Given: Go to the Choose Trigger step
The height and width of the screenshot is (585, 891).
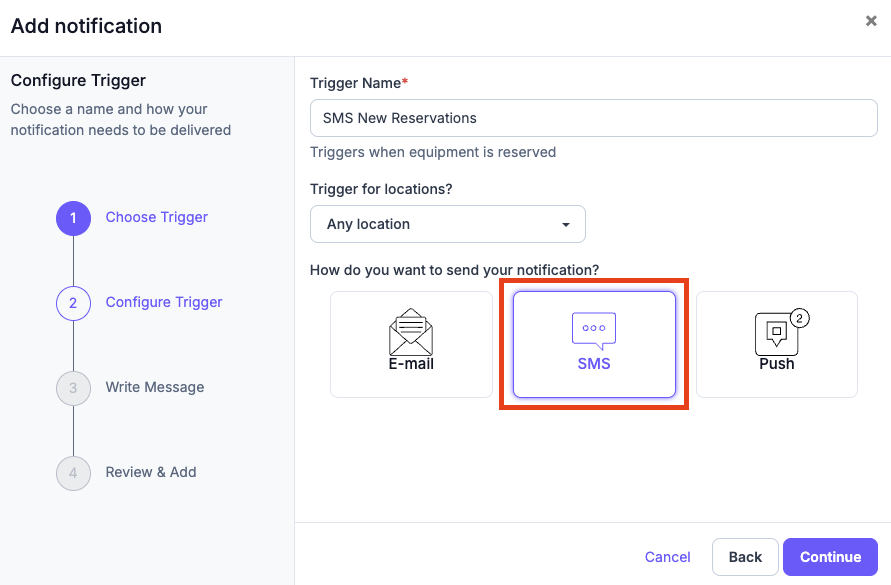Looking at the screenshot, I should [156, 218].
